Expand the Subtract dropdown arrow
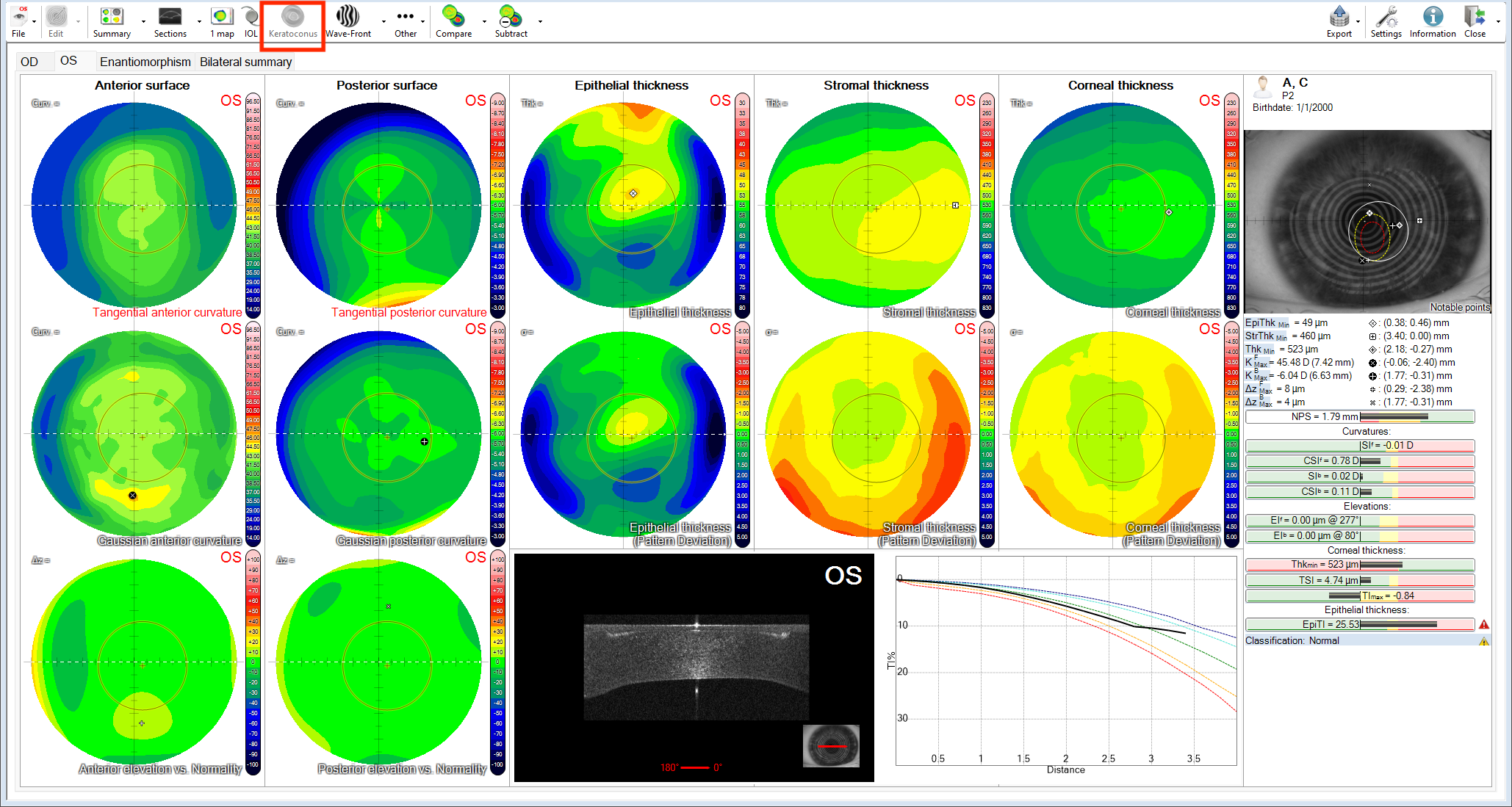Viewport: 1512px width, 807px height. tap(540, 22)
